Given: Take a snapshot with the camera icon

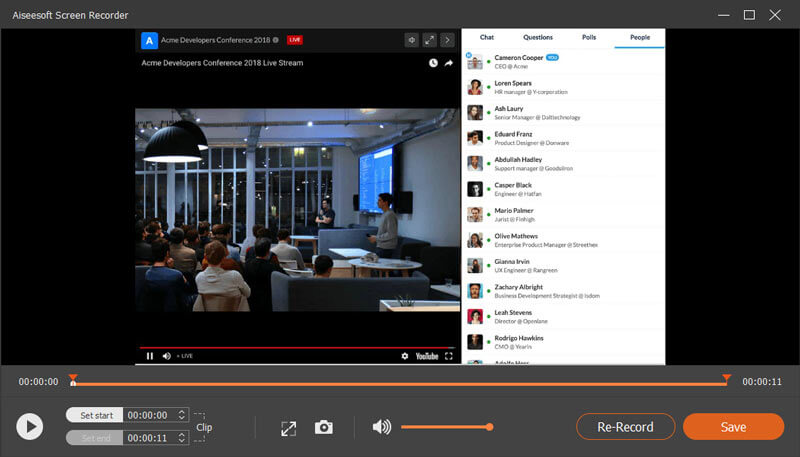Looking at the screenshot, I should (323, 427).
